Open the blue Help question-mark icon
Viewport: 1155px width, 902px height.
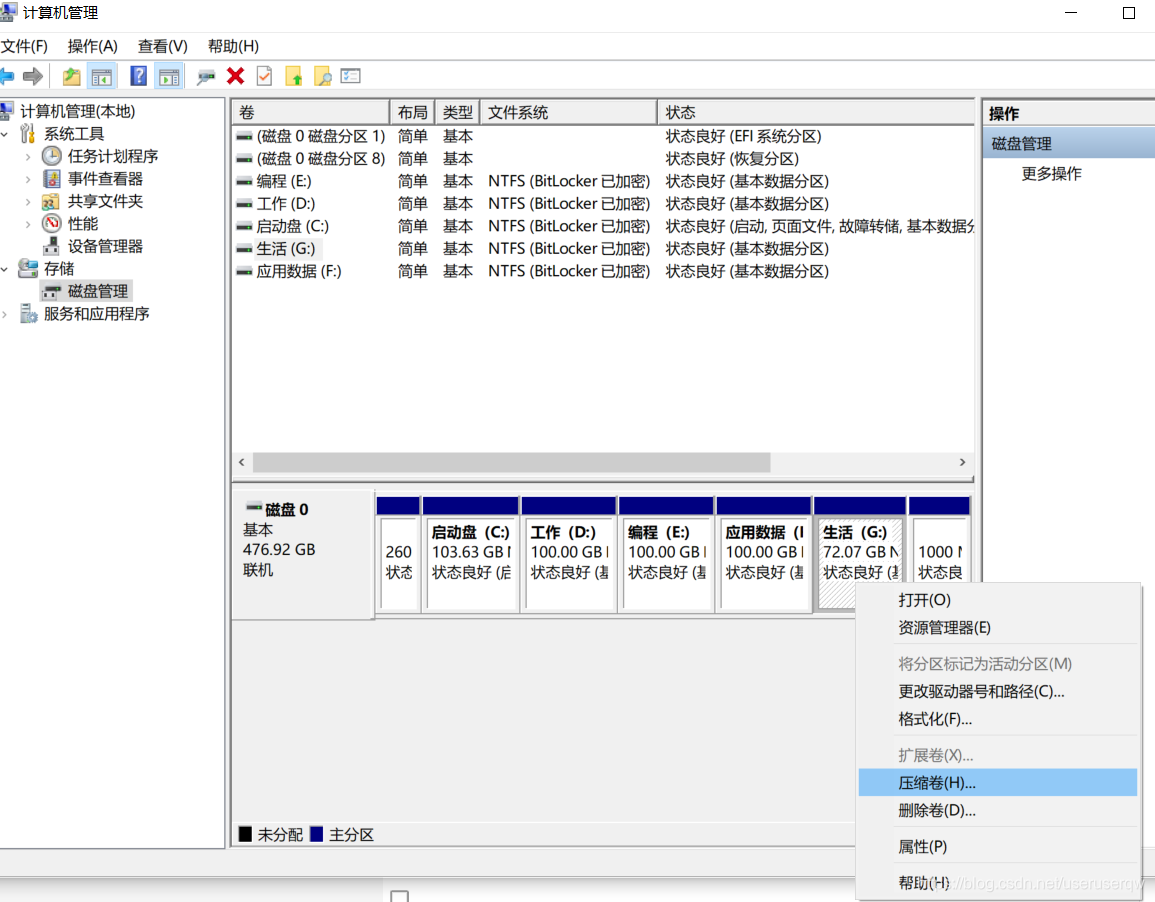[138, 76]
